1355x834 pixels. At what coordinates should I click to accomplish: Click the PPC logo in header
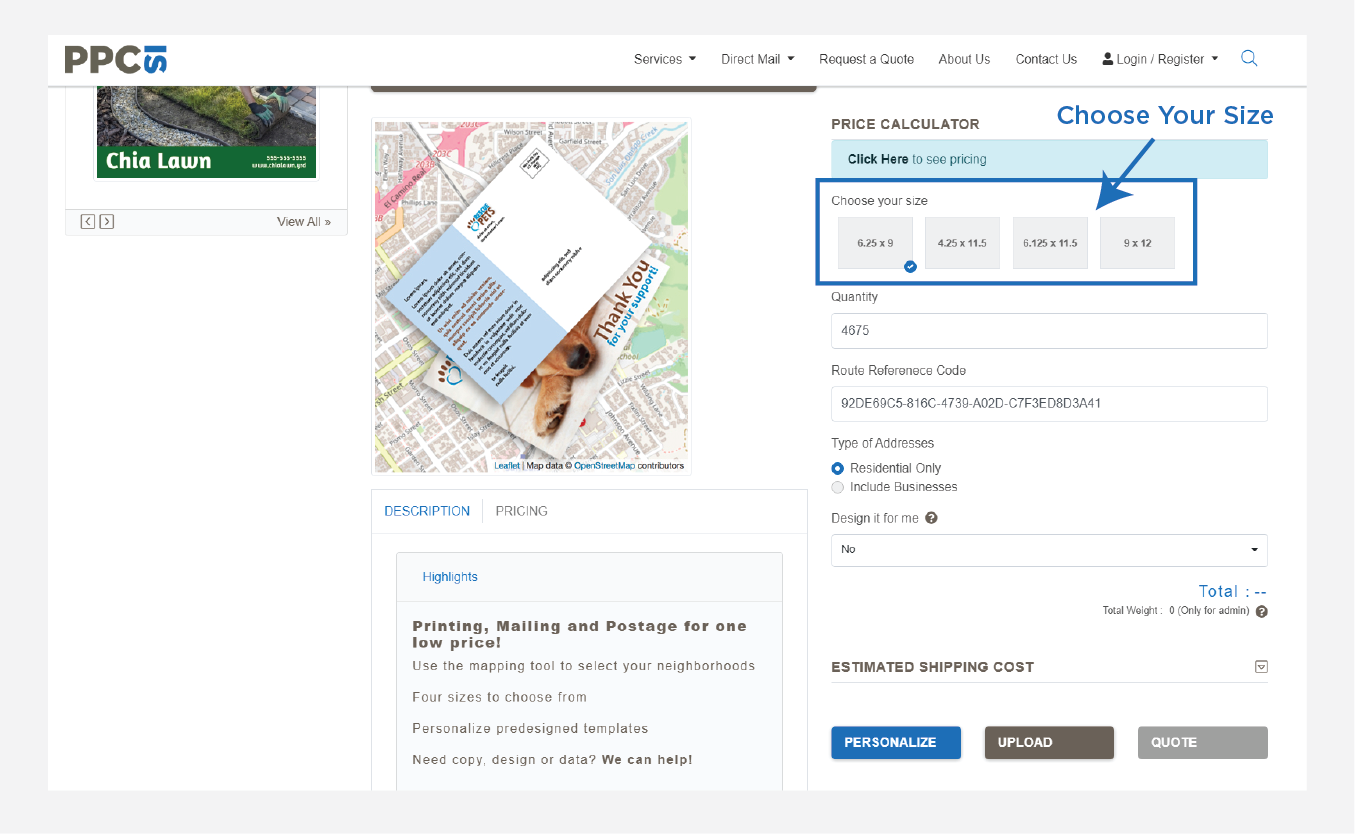(x=115, y=59)
